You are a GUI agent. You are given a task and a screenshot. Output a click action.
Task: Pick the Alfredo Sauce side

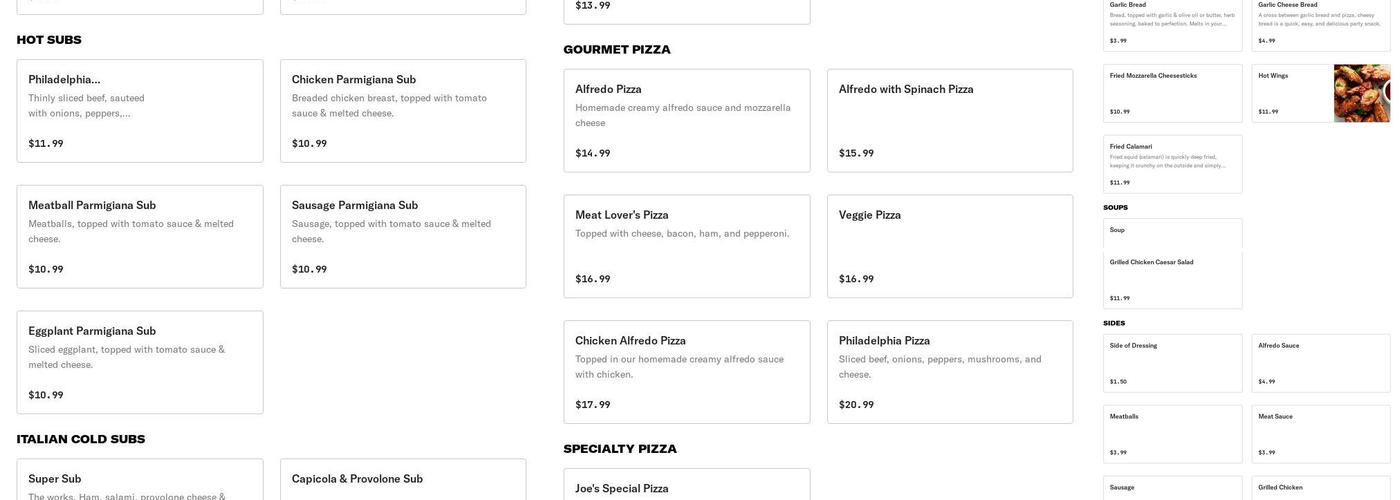pyautogui.click(x=1321, y=363)
